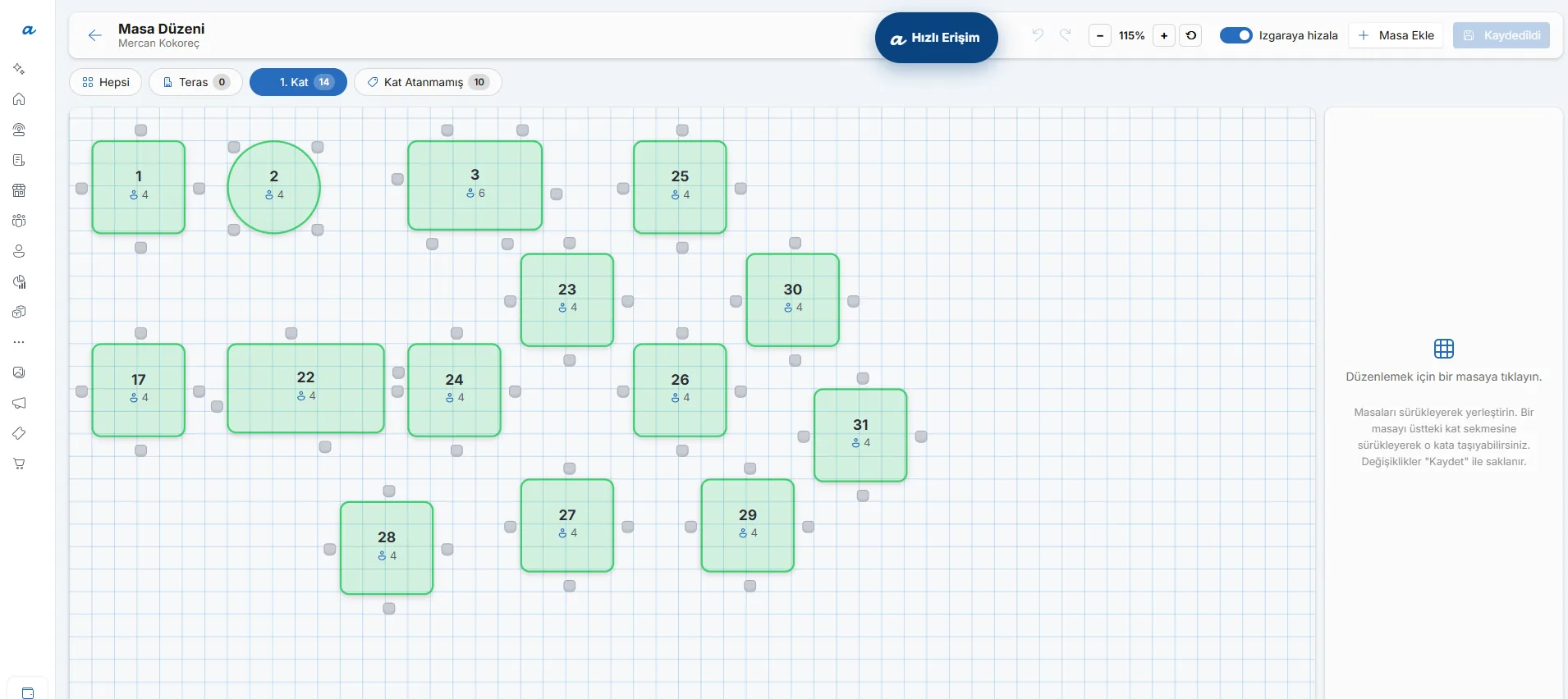Open the megaphone campaigns icon in sidebar
The width and height of the screenshot is (1568, 699).
19,403
